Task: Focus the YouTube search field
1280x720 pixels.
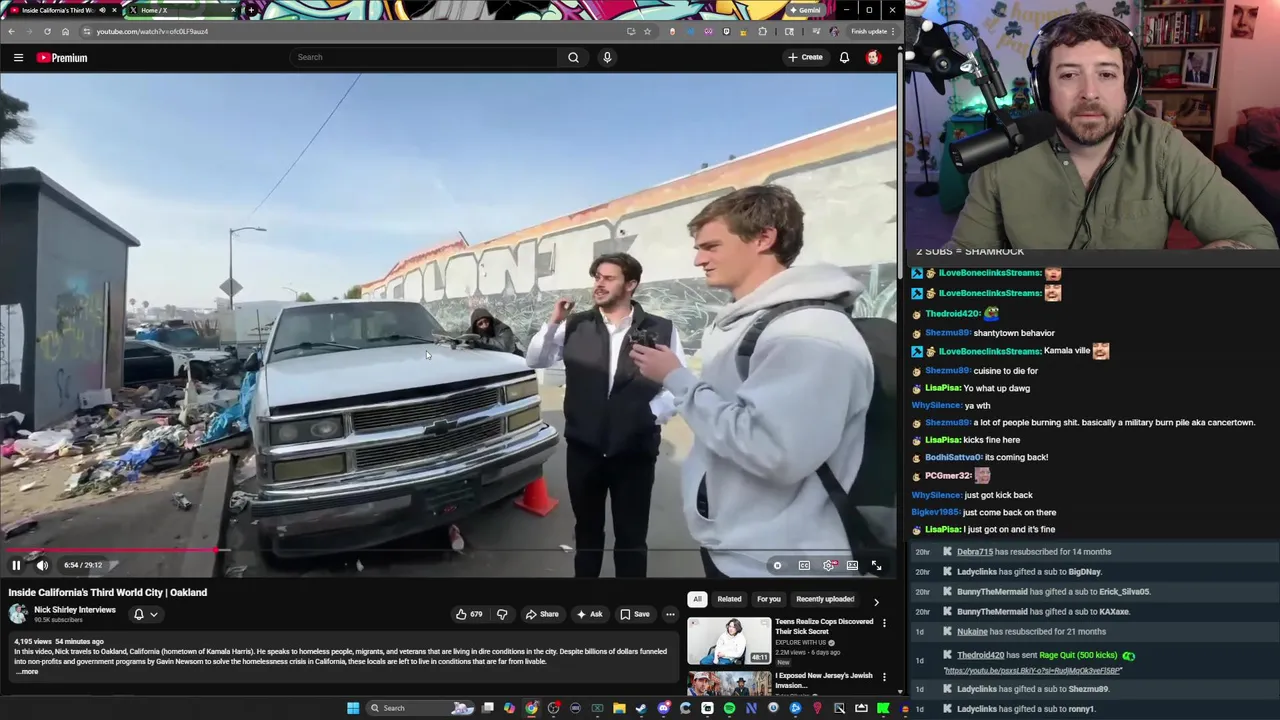Action: (425, 57)
